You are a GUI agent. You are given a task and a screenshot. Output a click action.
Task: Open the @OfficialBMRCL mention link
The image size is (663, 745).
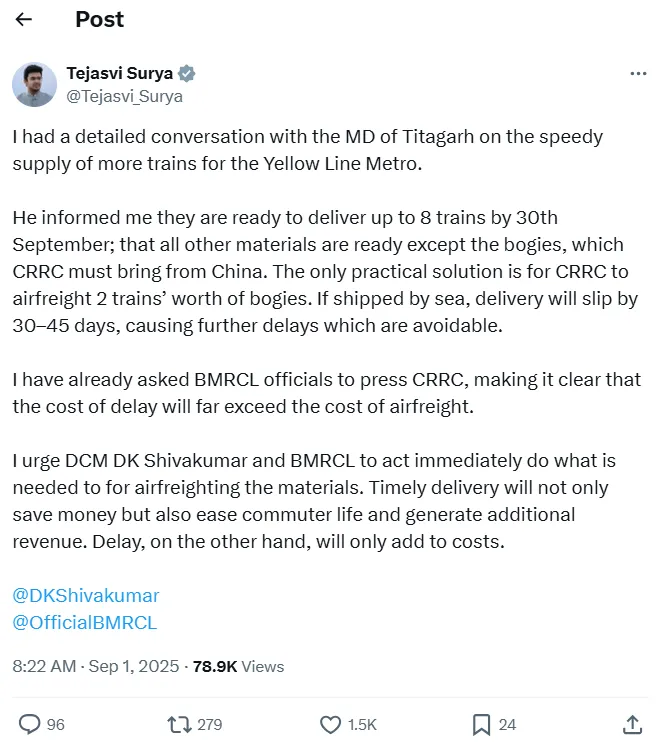84,622
